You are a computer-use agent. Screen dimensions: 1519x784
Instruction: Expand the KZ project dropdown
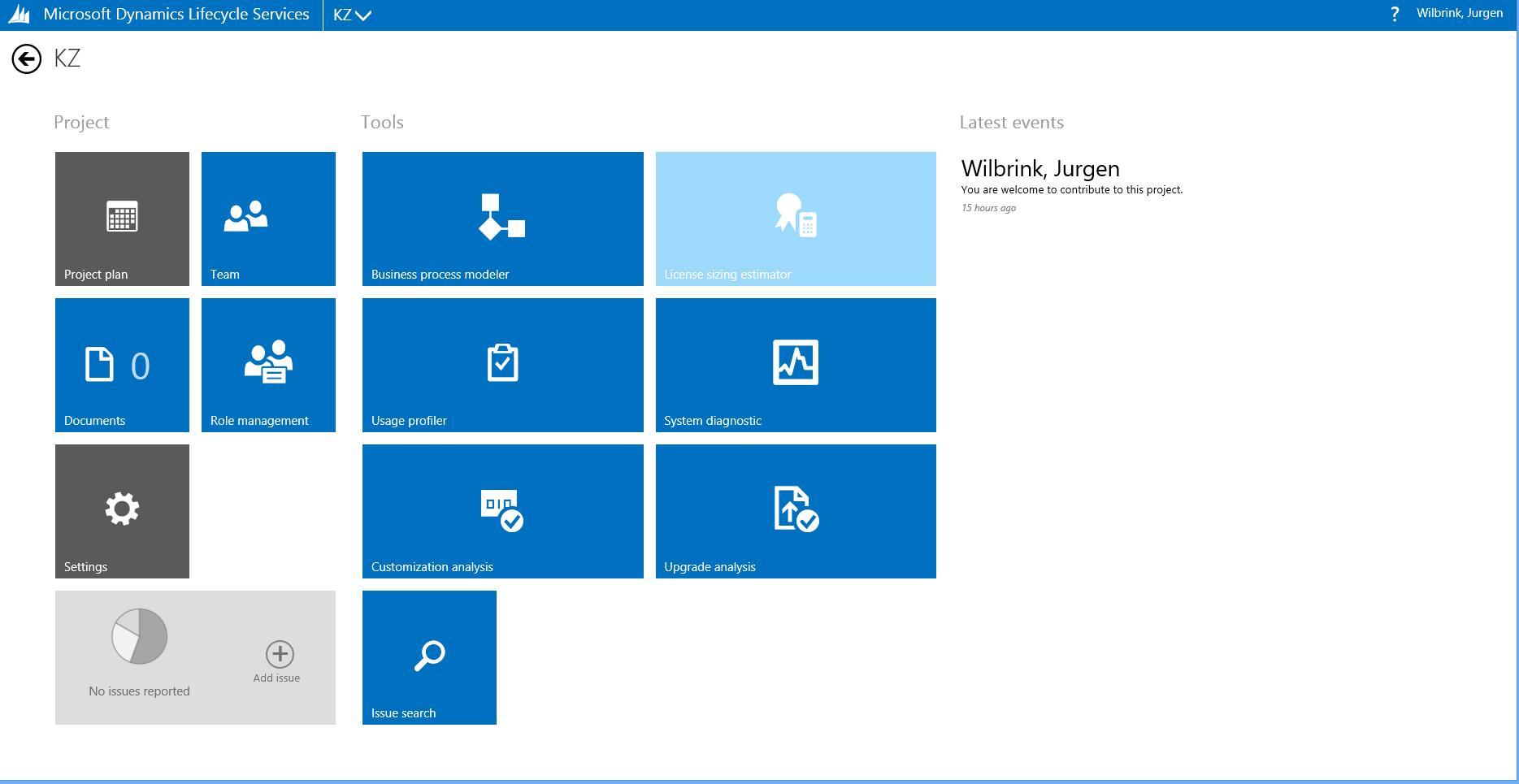point(353,15)
